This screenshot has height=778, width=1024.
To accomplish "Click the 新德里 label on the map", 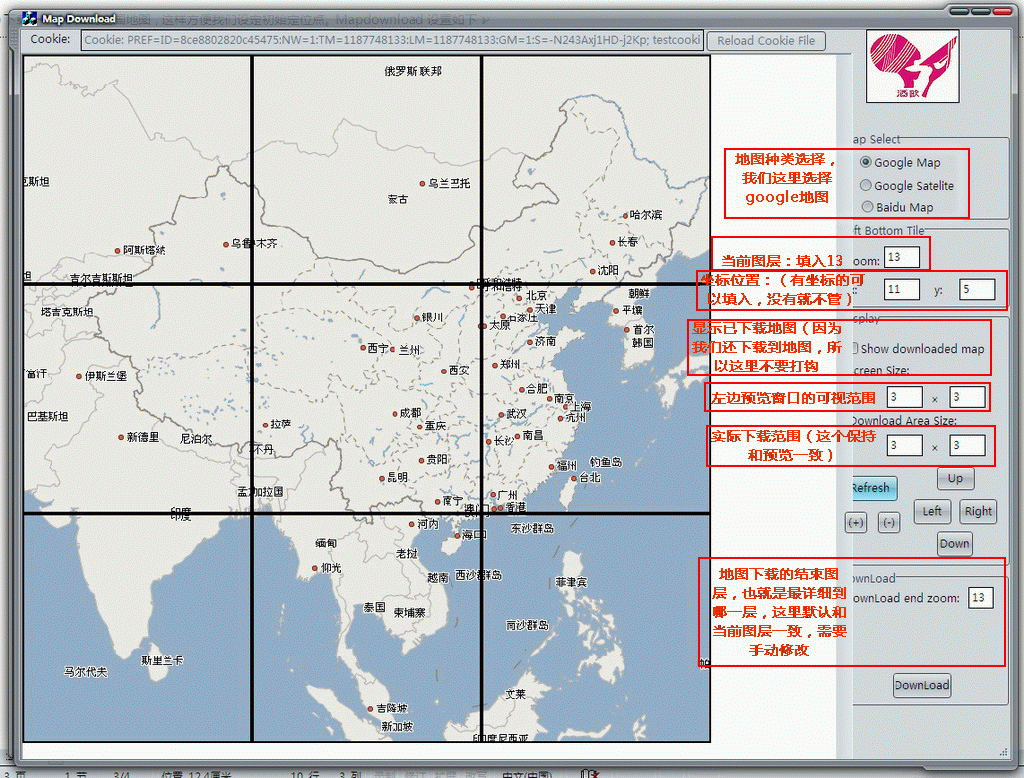I will [x=142, y=437].
